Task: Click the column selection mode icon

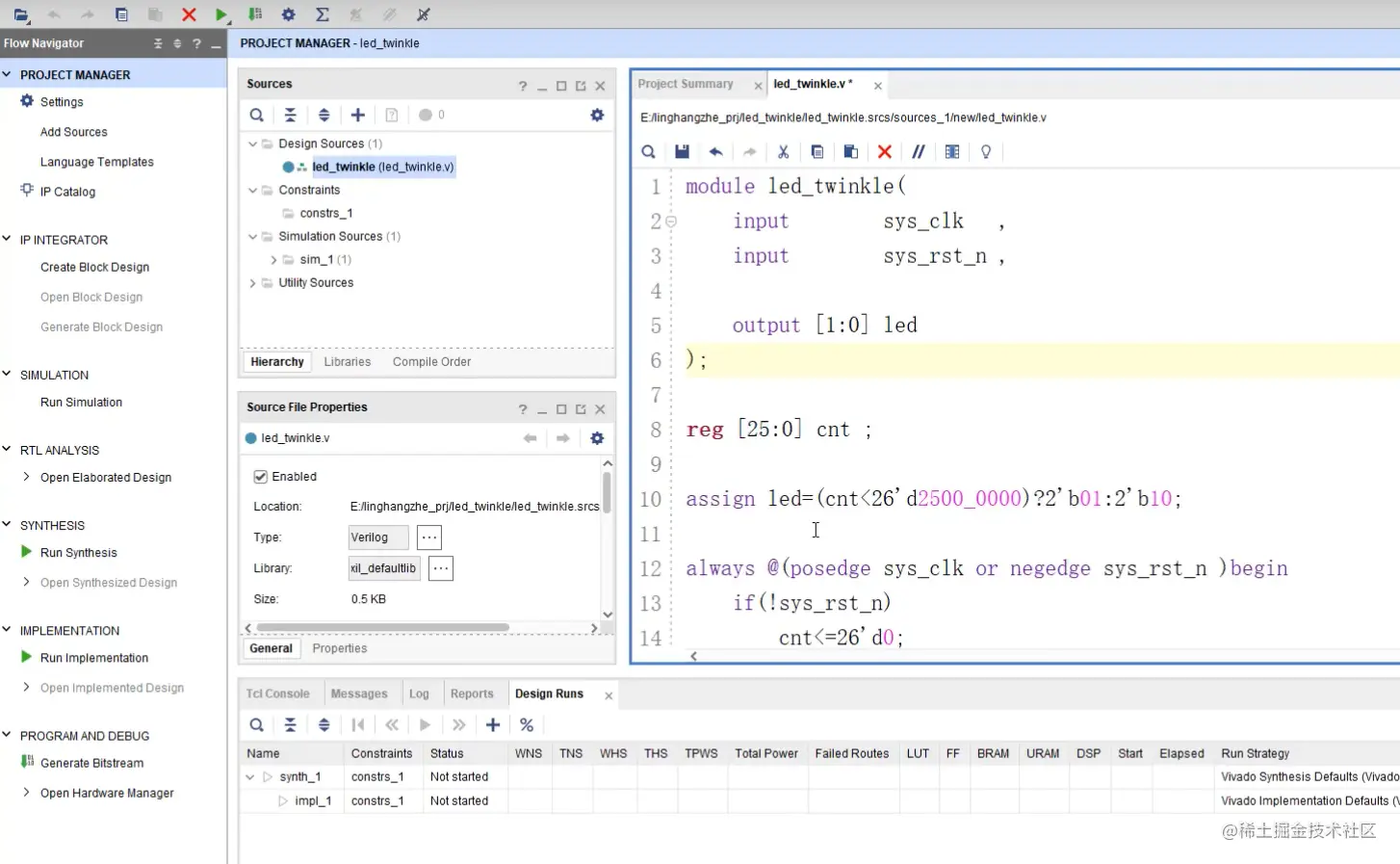Action: coord(952,151)
